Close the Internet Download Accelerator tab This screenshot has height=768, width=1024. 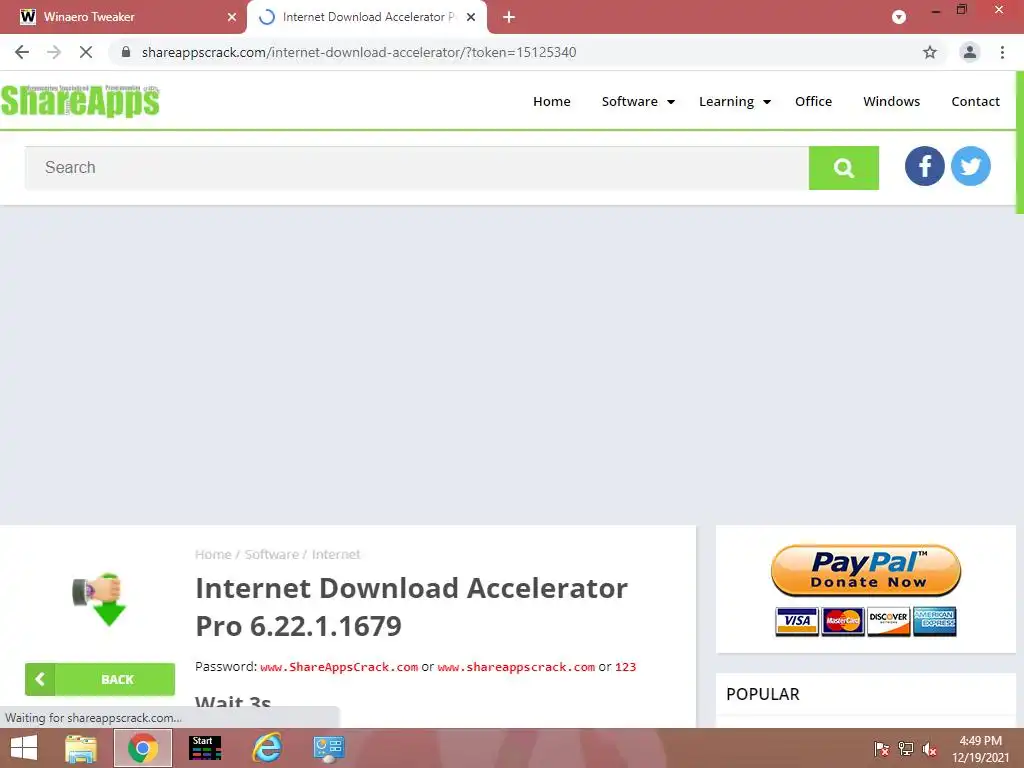(x=471, y=17)
